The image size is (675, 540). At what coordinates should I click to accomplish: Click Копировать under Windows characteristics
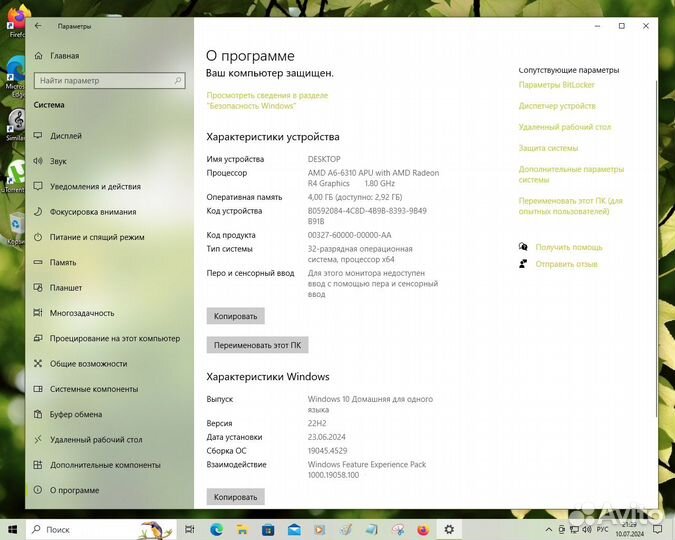[235, 497]
